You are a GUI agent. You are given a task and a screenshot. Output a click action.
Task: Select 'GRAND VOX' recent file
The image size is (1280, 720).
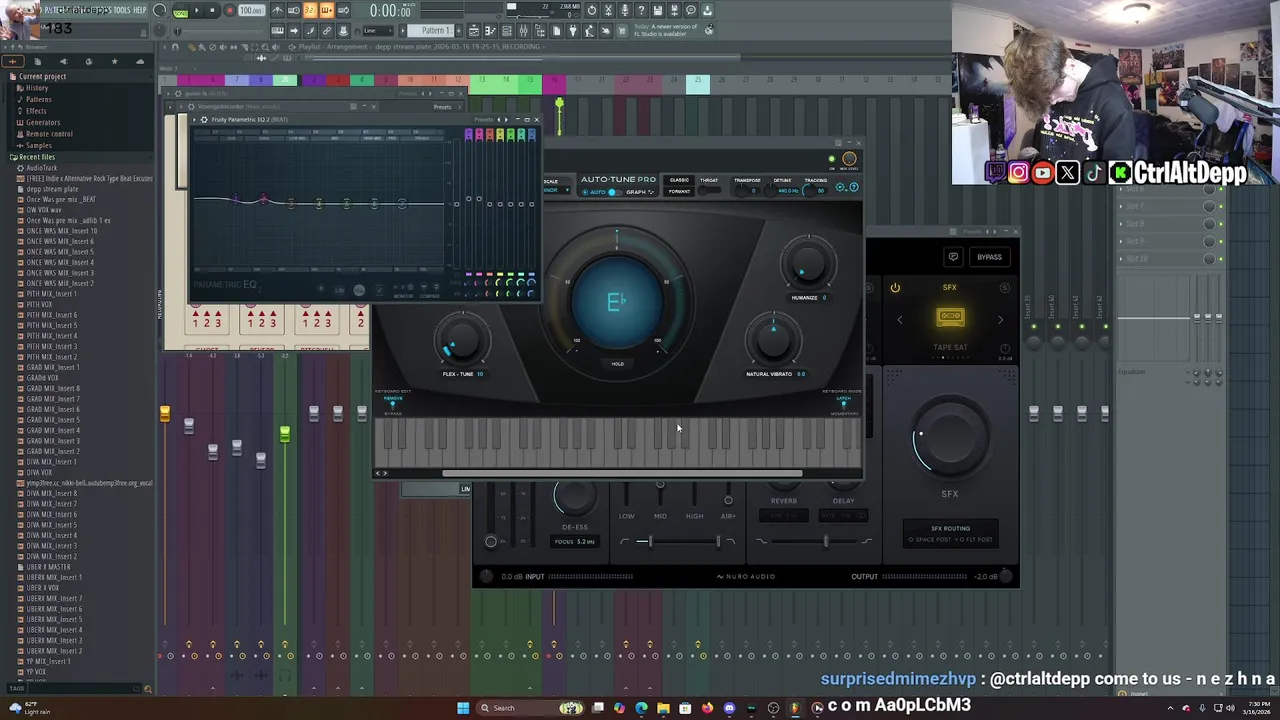click(x=43, y=378)
